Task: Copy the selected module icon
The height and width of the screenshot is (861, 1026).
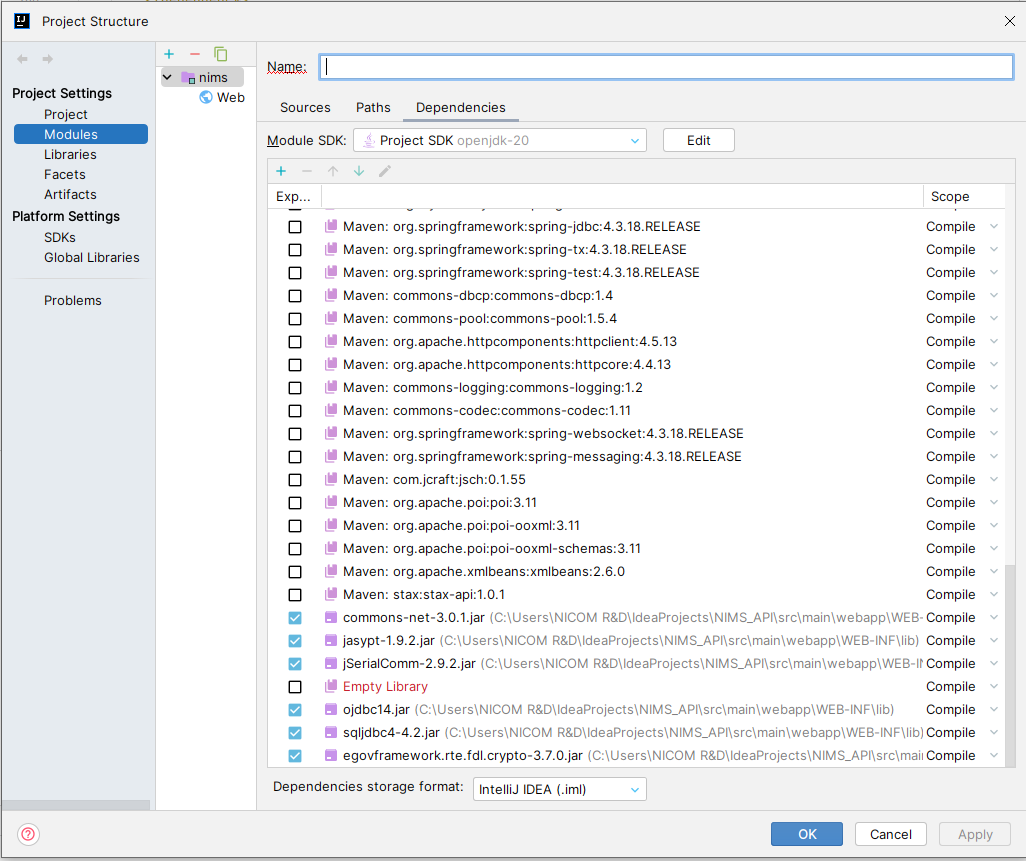Action: pyautogui.click(x=221, y=54)
